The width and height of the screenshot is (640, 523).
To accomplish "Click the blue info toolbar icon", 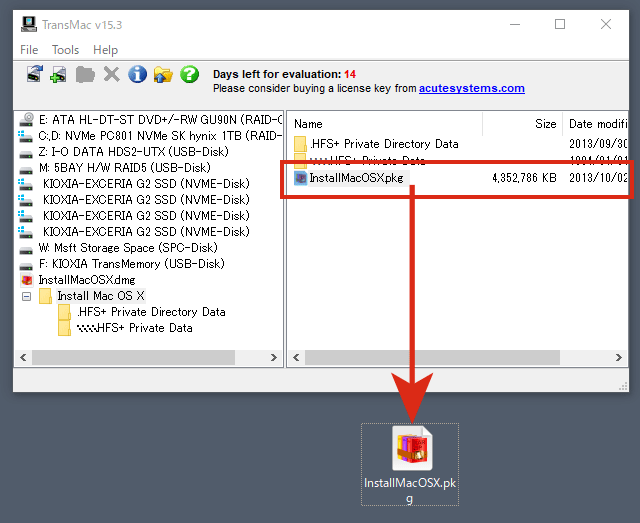I will [138, 74].
